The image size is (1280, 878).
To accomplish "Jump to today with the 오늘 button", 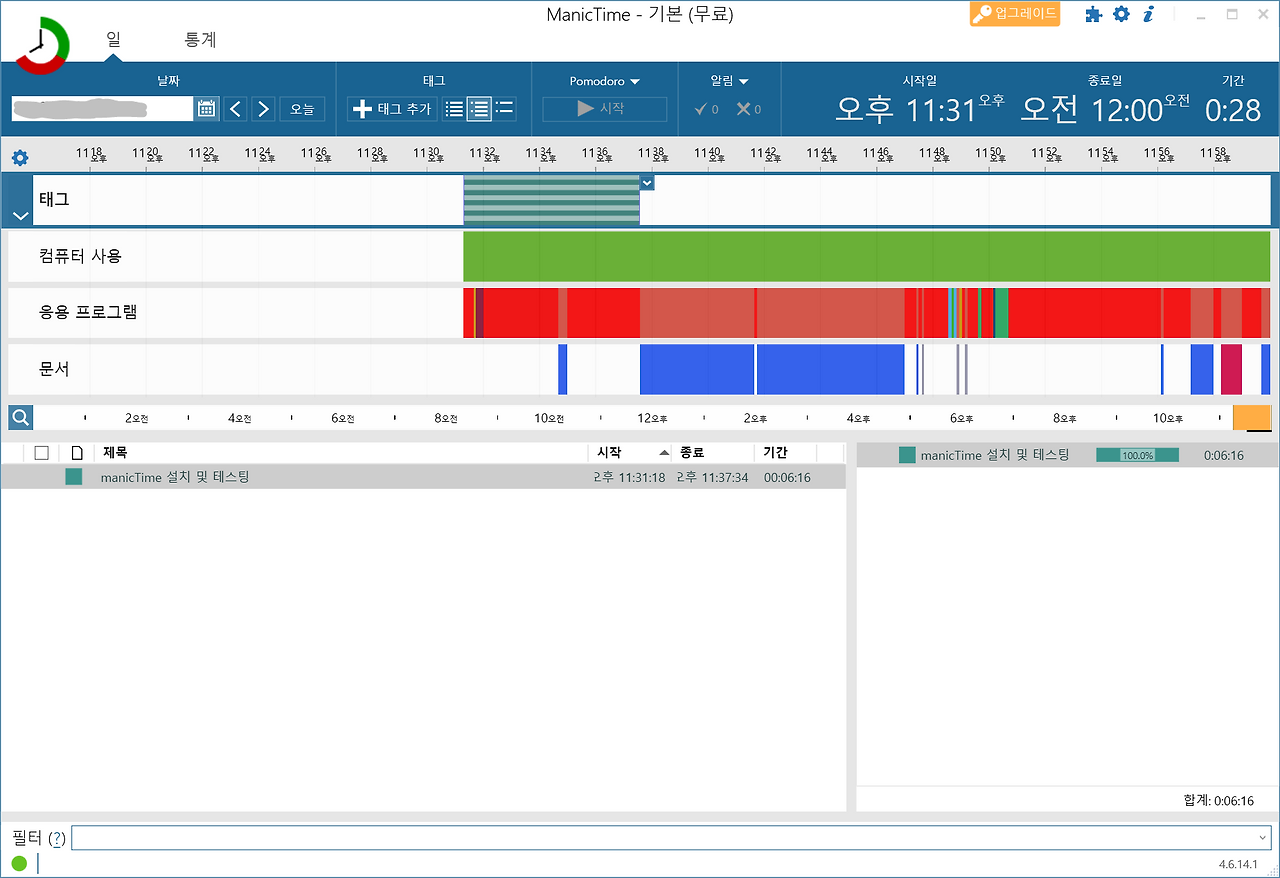I will [x=302, y=109].
